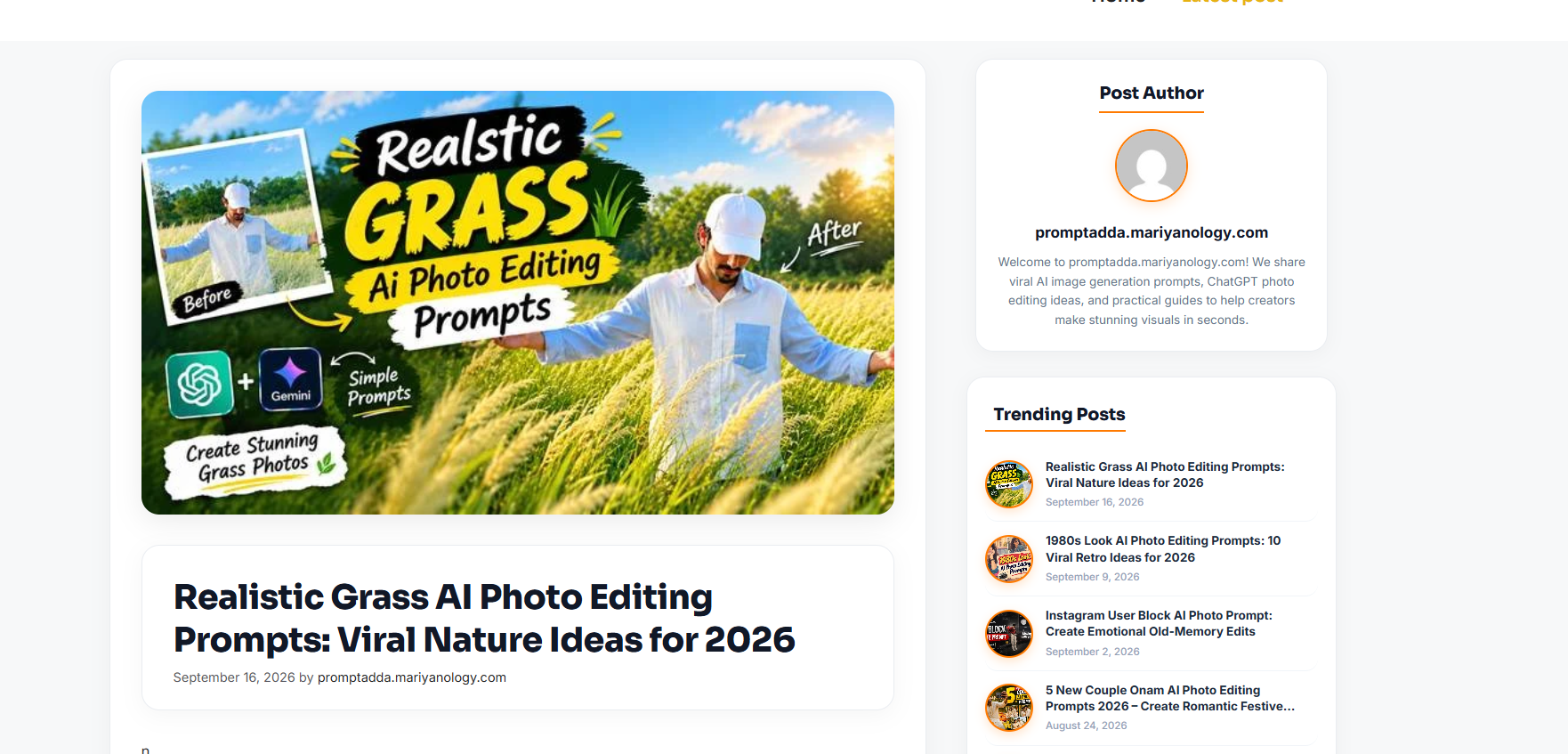Click date September 2, 2026 in trending
The width and height of the screenshot is (1568, 754).
[x=1092, y=652]
